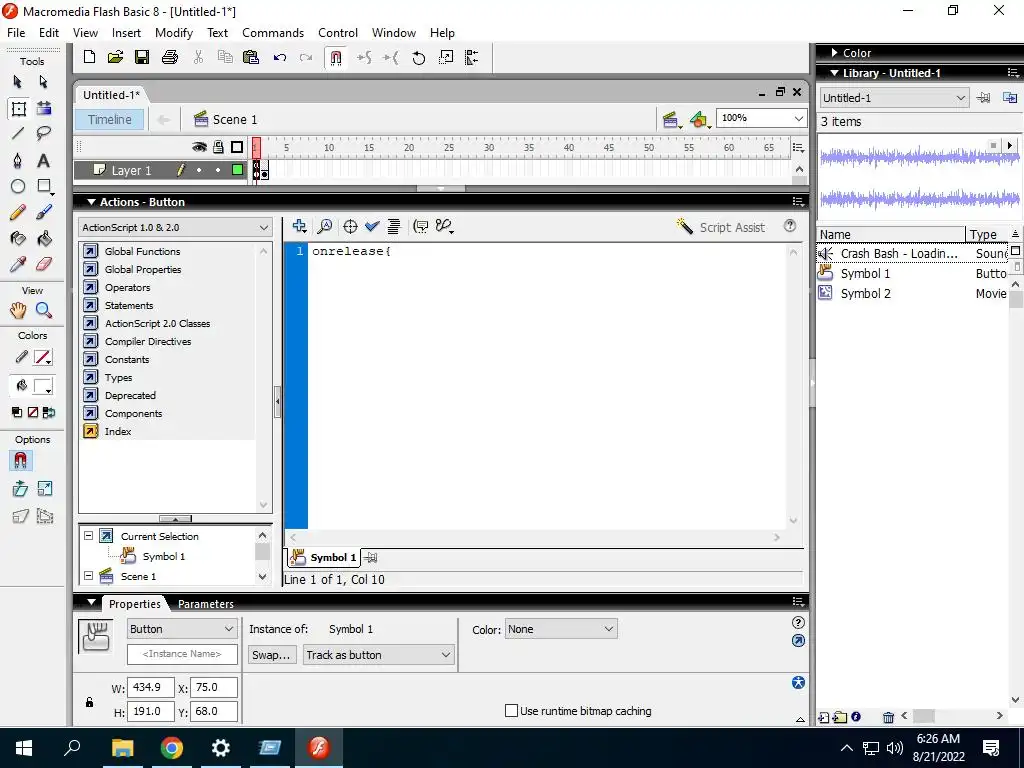Select the Pencil tool
The width and height of the screenshot is (1024, 768).
click(18, 212)
